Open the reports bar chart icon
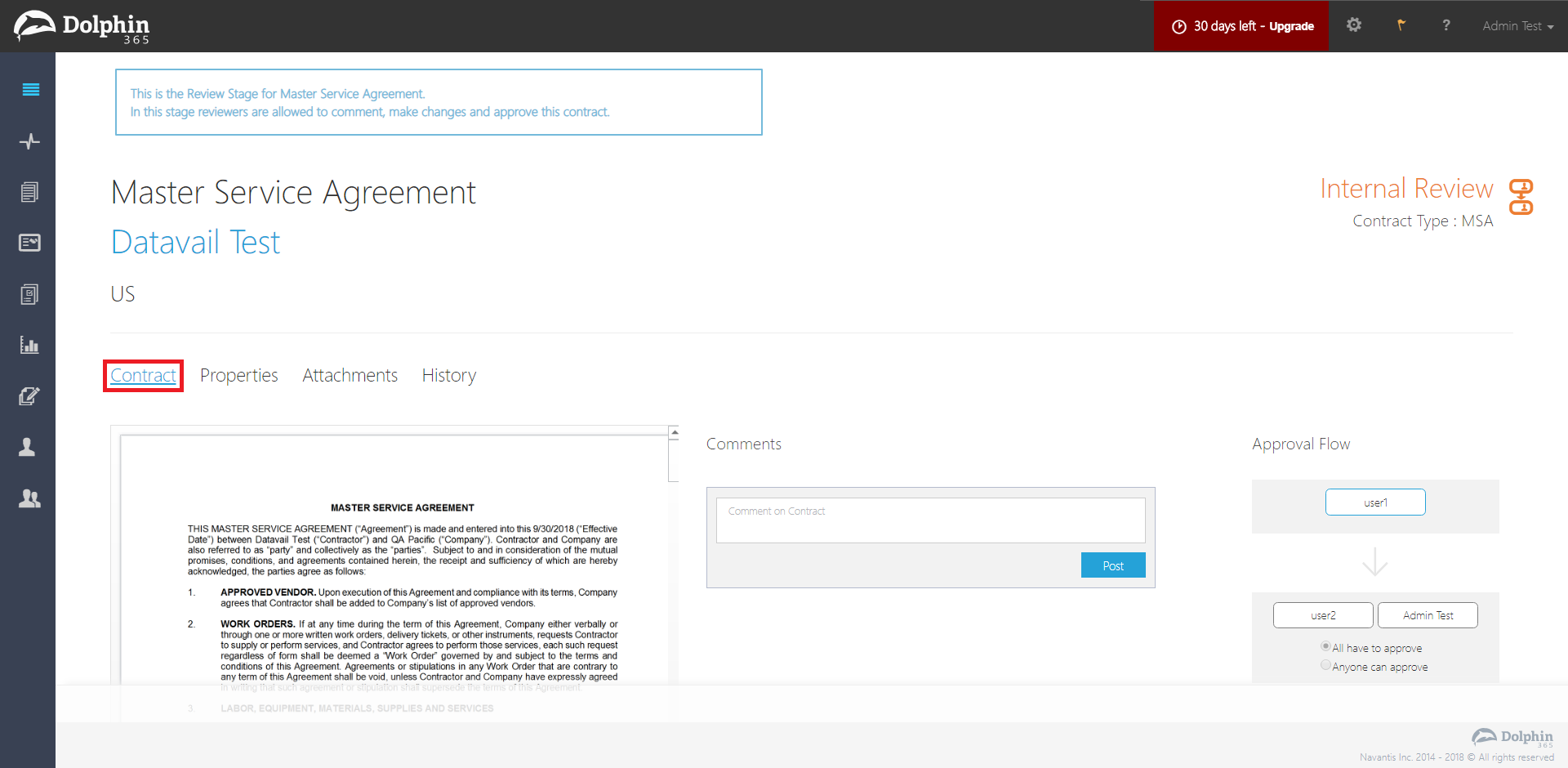Viewport: 1568px width, 768px height. [x=29, y=345]
